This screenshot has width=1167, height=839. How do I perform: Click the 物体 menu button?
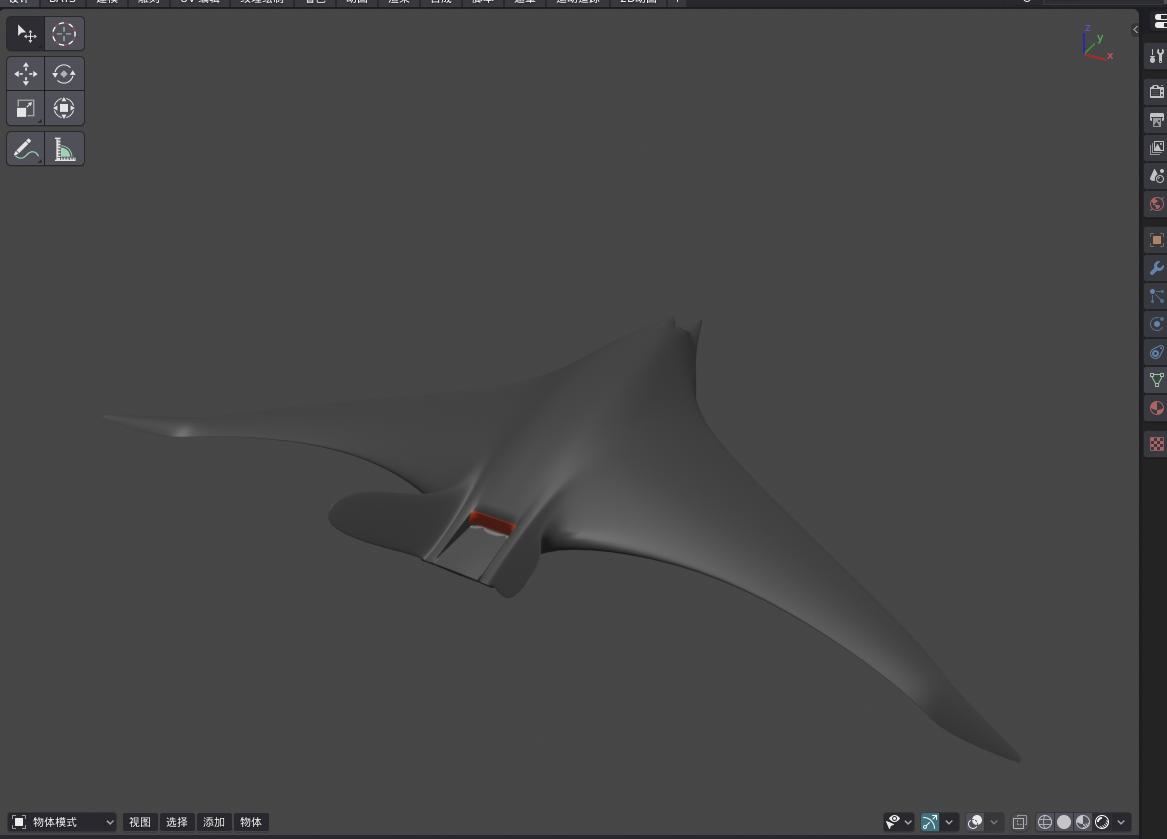pos(251,822)
